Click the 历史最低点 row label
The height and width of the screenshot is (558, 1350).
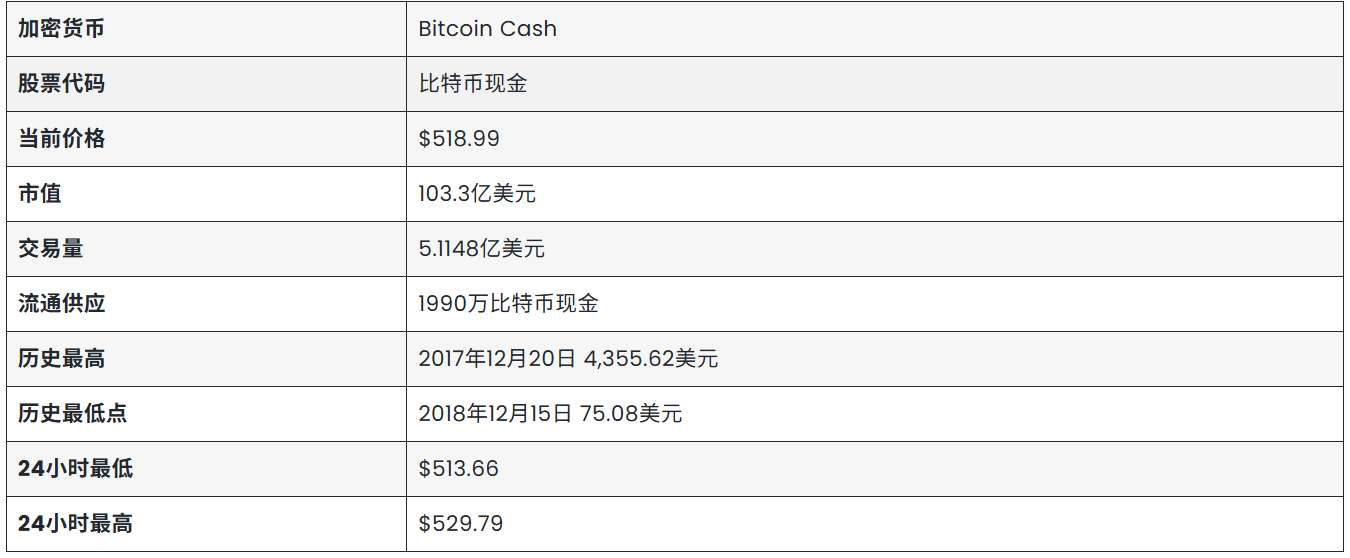tap(72, 414)
